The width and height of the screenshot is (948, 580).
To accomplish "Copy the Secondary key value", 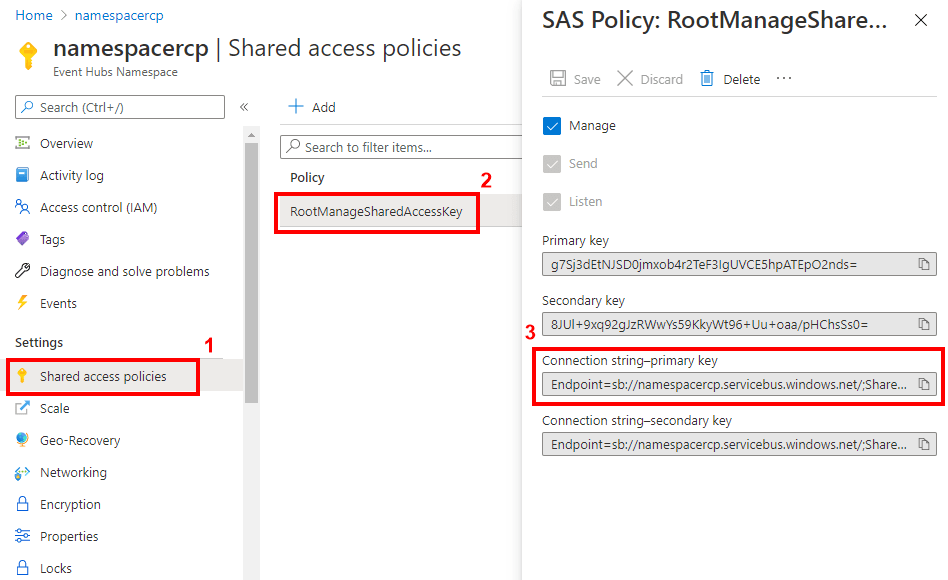I will pos(924,324).
